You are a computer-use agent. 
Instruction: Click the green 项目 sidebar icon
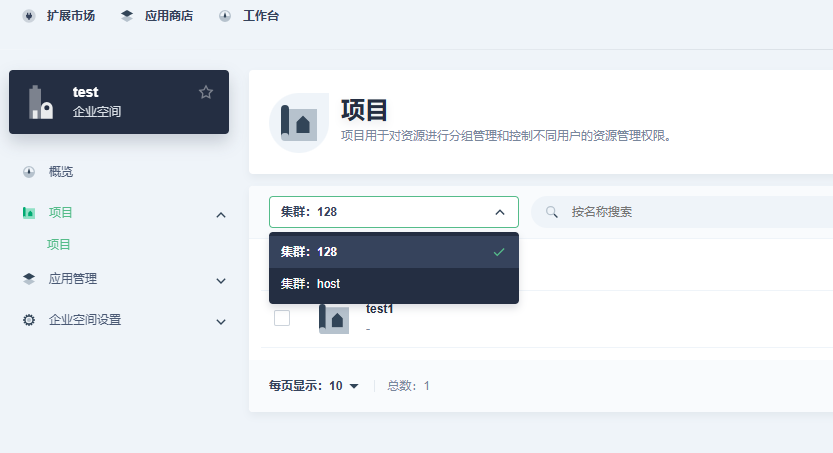(29, 213)
